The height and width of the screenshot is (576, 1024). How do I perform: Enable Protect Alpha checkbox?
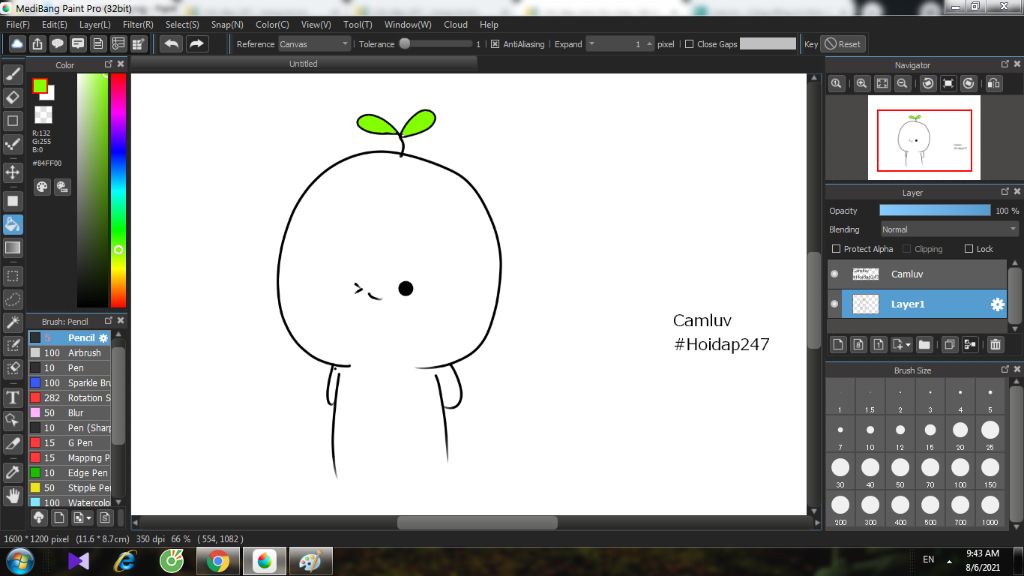coord(836,249)
